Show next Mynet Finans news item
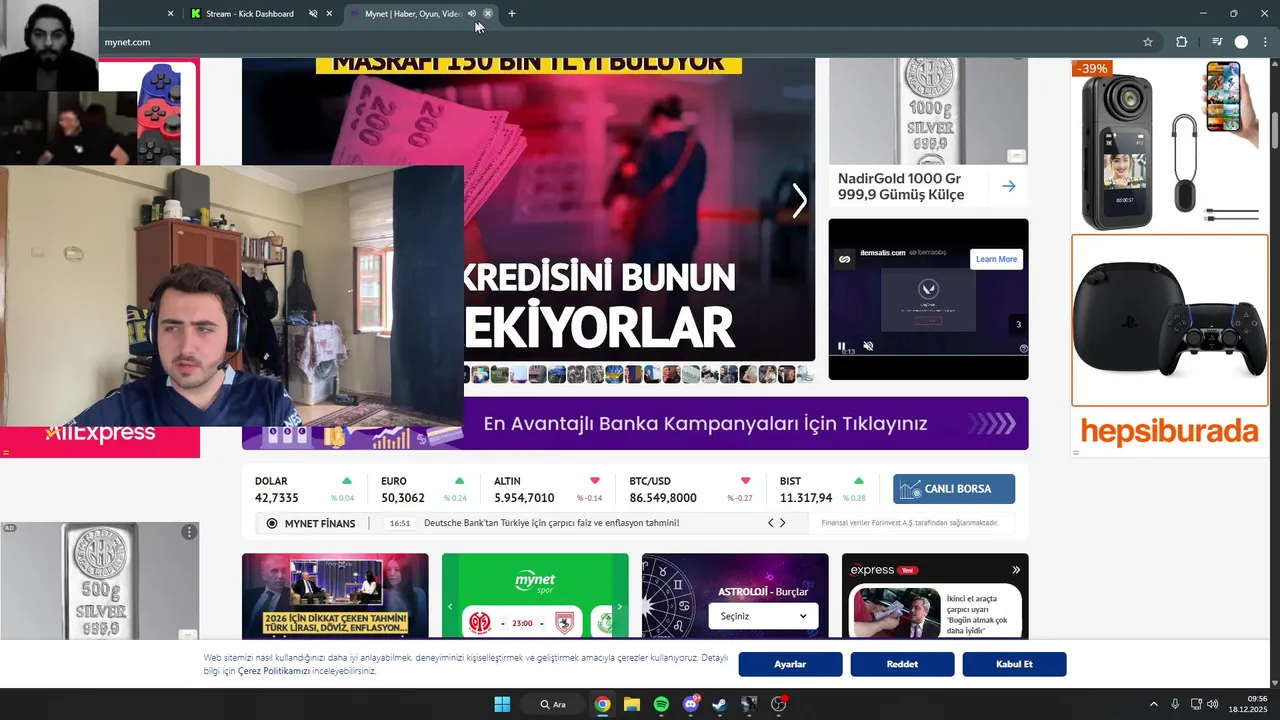This screenshot has height=720, width=1280. (783, 523)
